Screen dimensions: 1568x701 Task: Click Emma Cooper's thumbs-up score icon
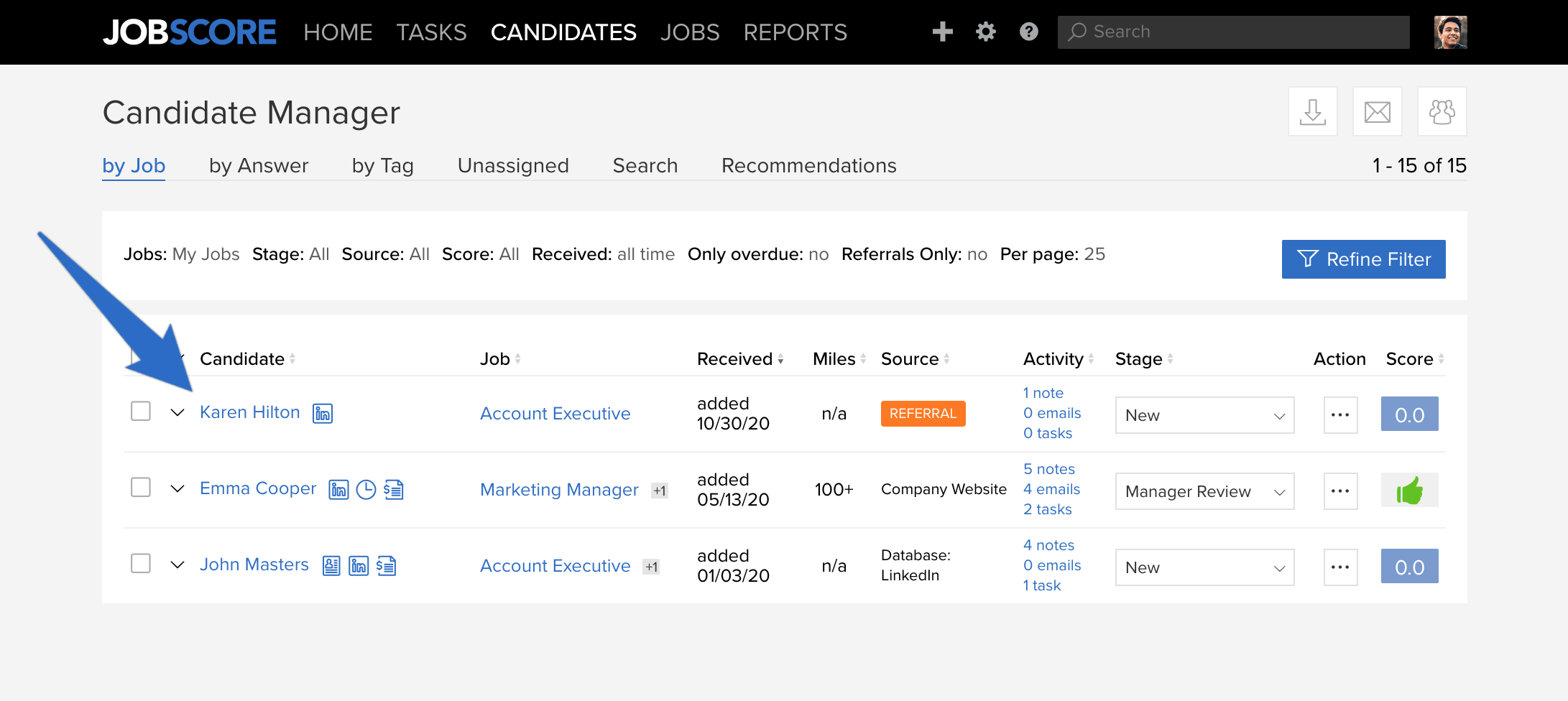click(1409, 491)
